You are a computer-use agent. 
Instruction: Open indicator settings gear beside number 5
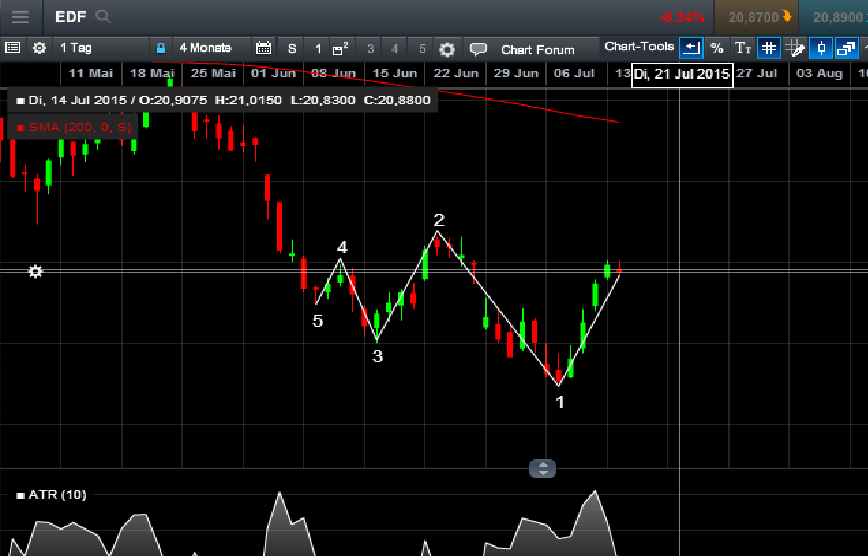[x=447, y=49]
